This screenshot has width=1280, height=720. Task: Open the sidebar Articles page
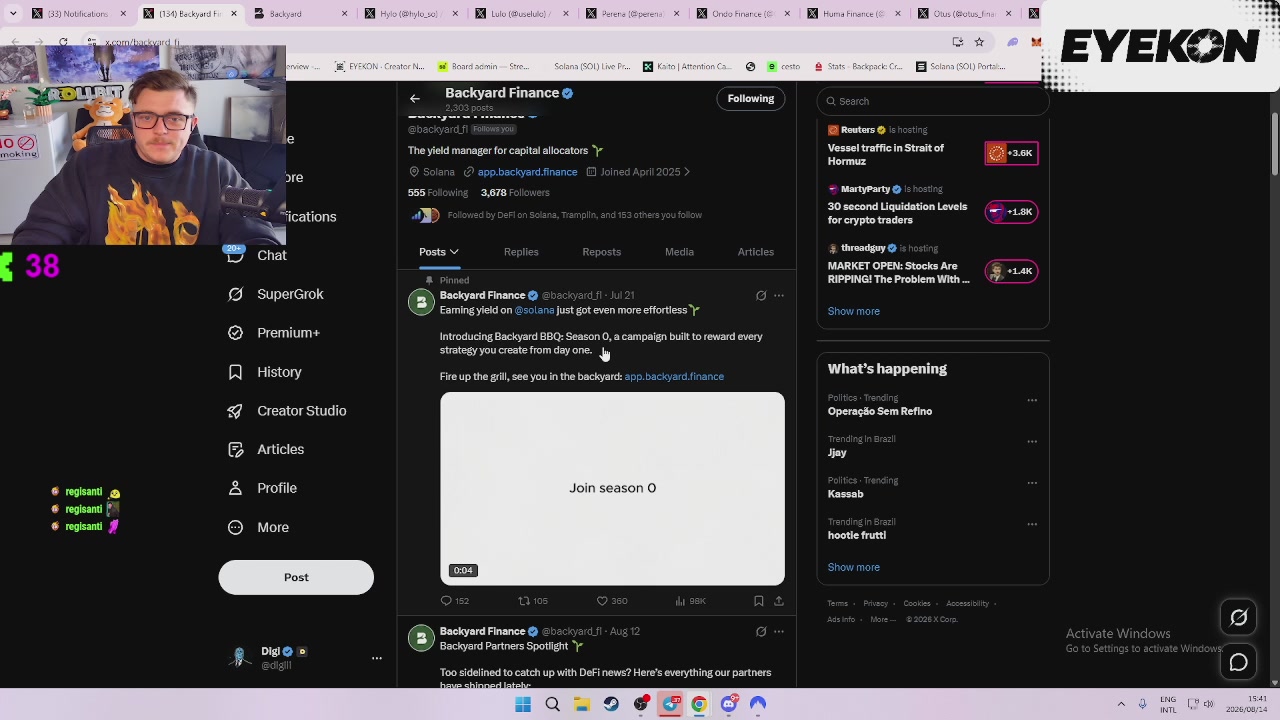(x=266, y=449)
